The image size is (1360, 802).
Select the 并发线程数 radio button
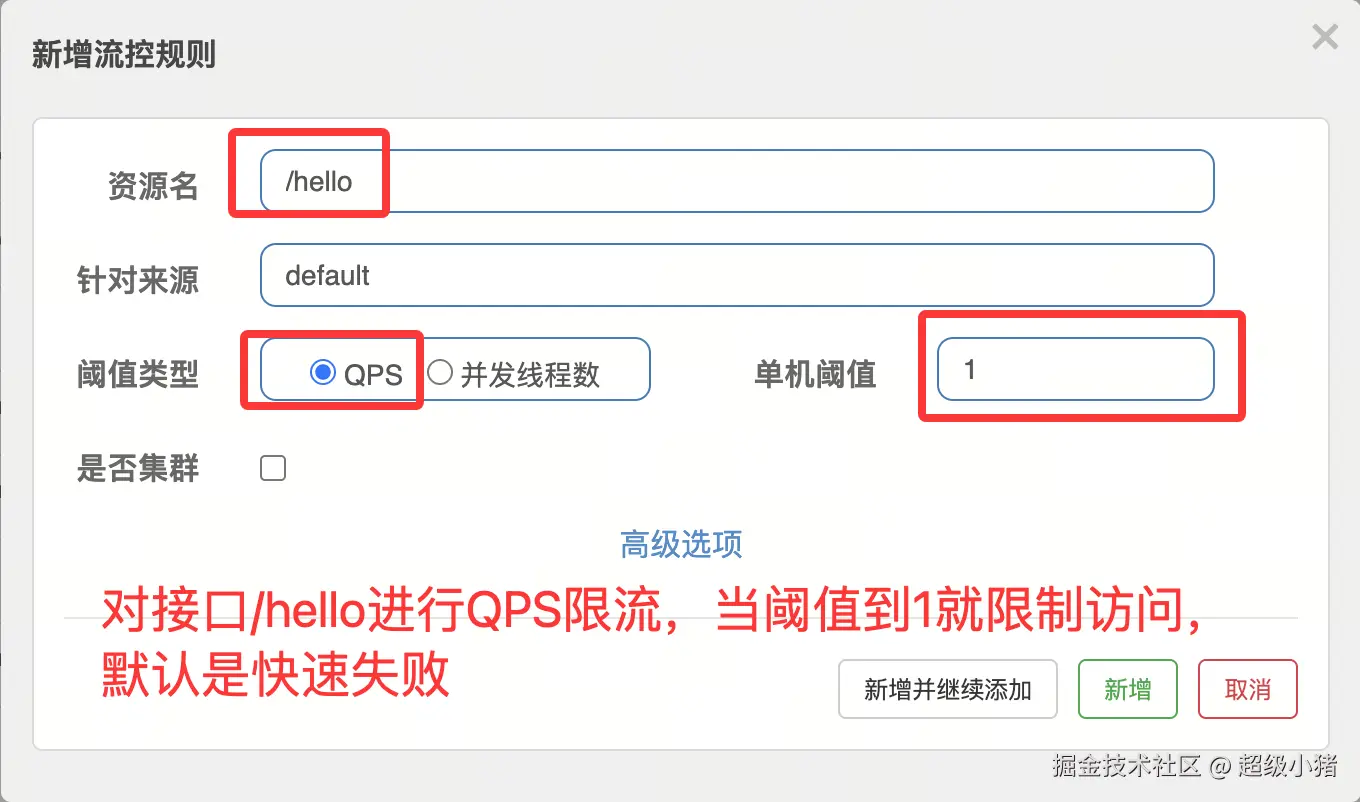tap(440, 373)
